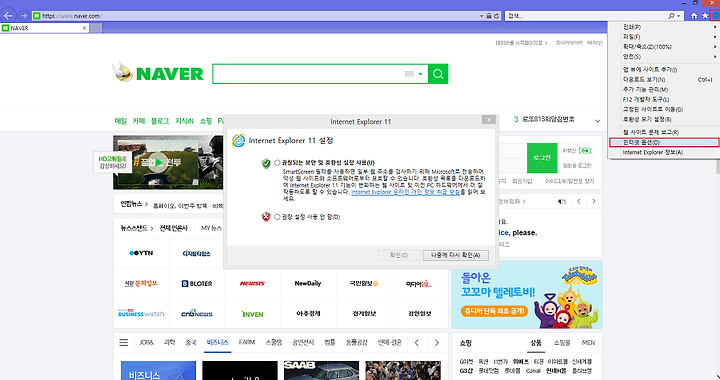Switch to the 비즈니스 topic tab

click(x=217, y=342)
